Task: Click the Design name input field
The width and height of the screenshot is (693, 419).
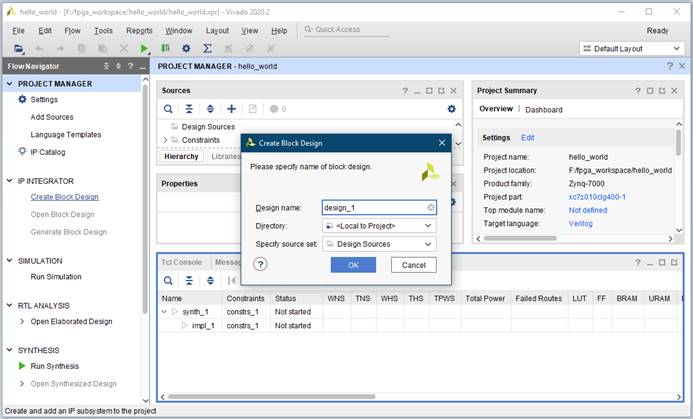Action: [x=372, y=208]
